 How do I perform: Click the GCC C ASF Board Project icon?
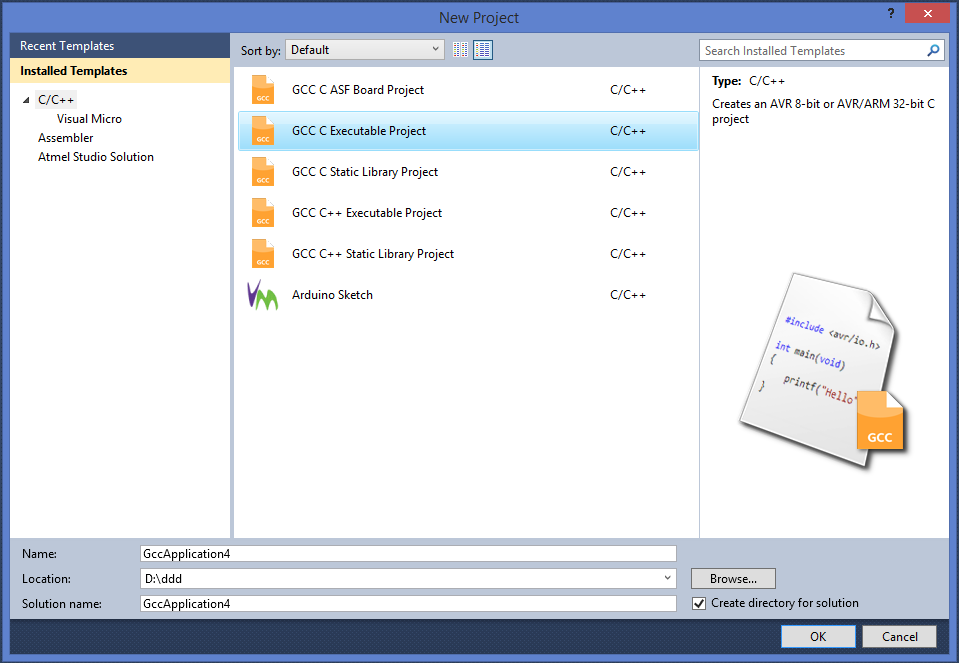[x=263, y=90]
